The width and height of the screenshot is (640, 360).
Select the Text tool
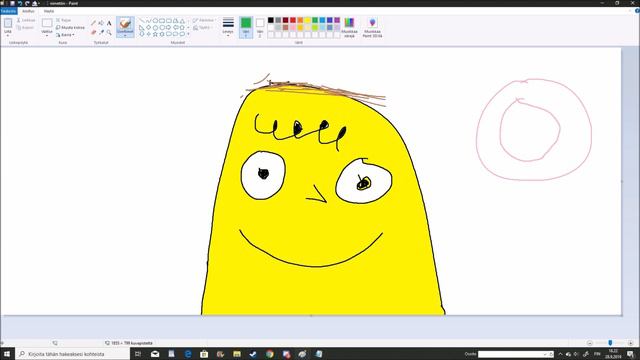(109, 23)
